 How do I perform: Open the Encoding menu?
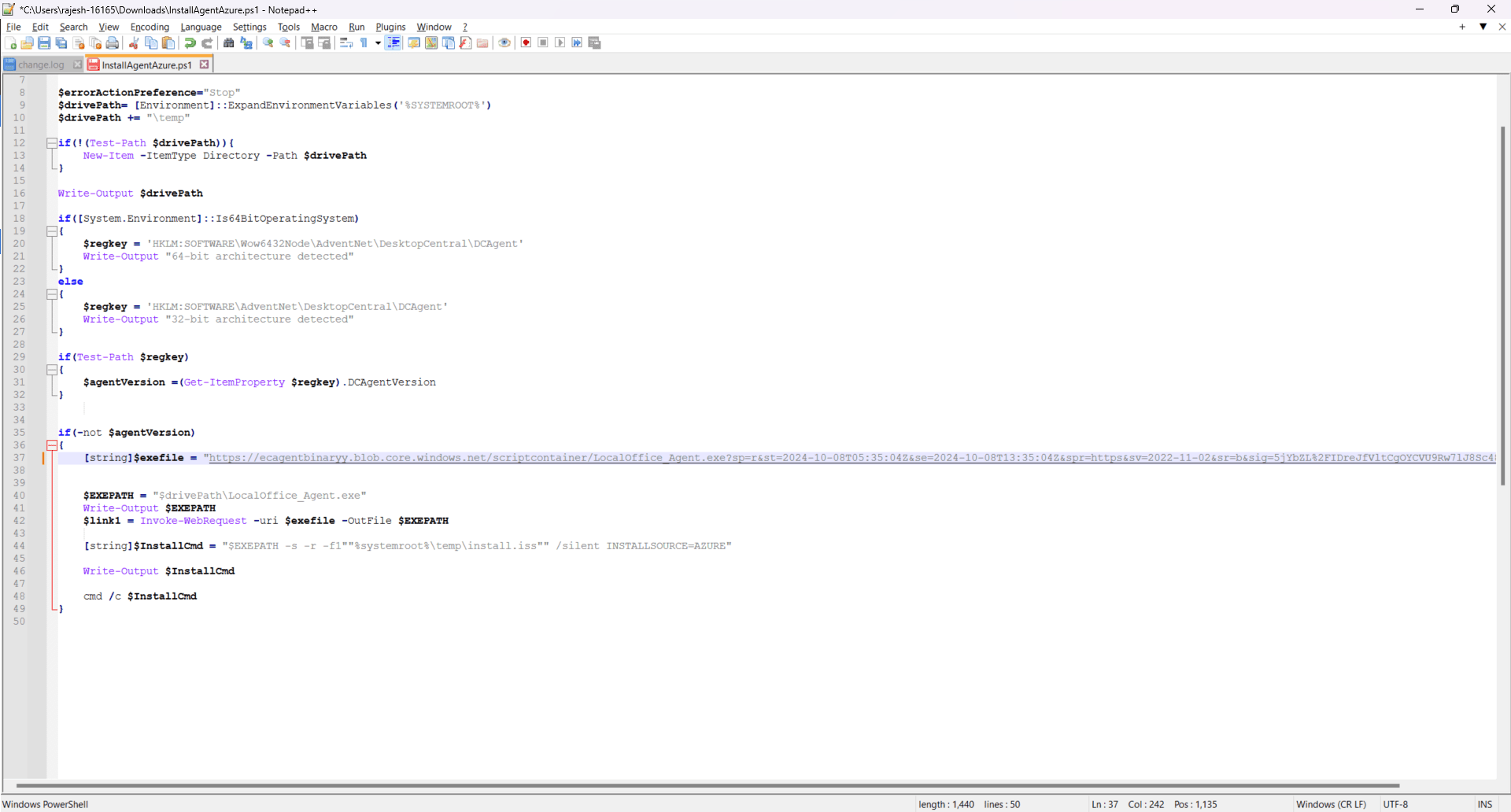coord(150,27)
